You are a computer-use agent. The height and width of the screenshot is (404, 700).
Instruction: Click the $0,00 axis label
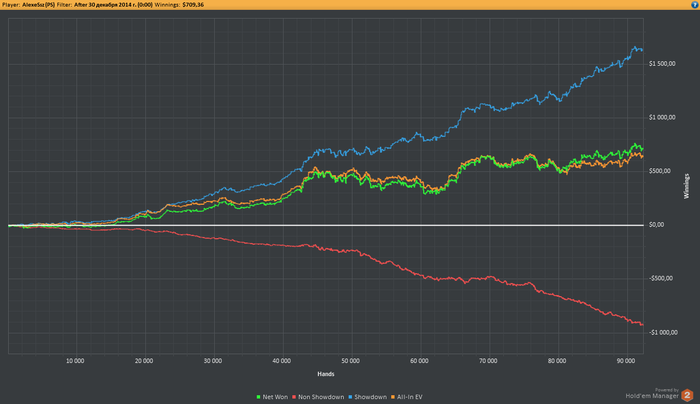[656, 225]
